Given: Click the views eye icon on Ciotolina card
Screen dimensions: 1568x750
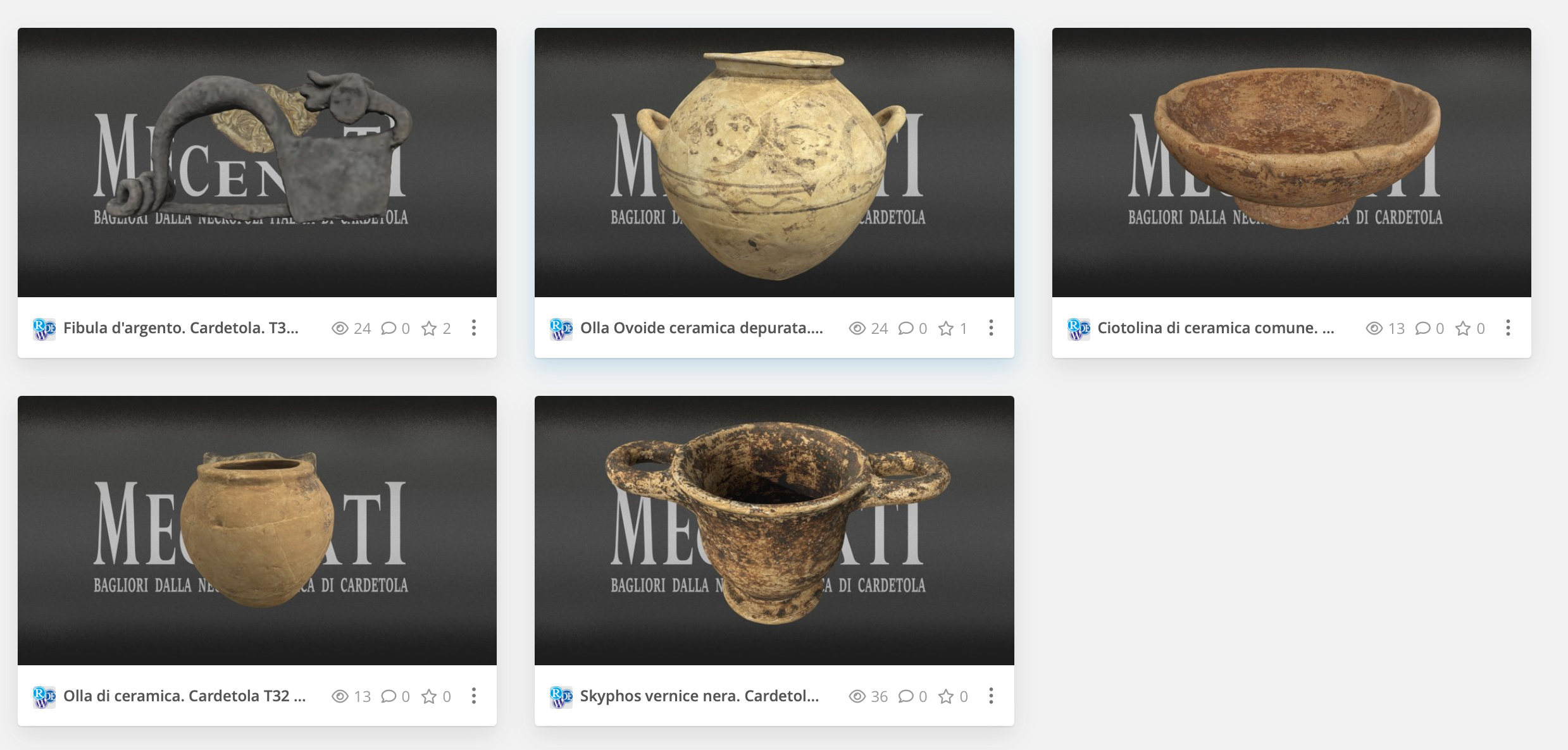Looking at the screenshot, I should (1374, 328).
